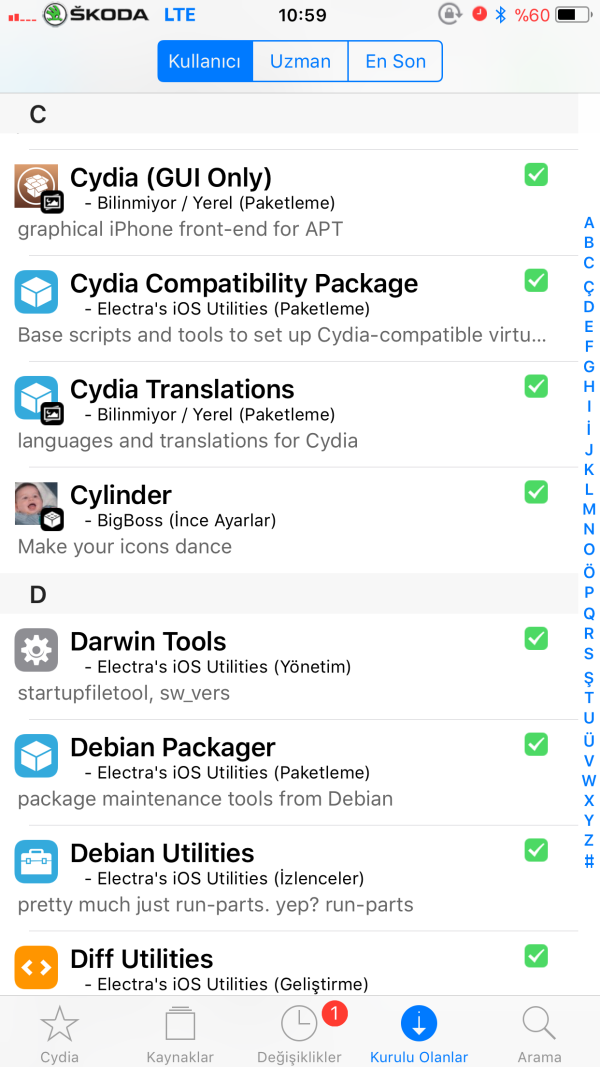Tap the Kurulu Olanlar installed tab
Screen dimensions: 600x1067
(x=419, y=1033)
